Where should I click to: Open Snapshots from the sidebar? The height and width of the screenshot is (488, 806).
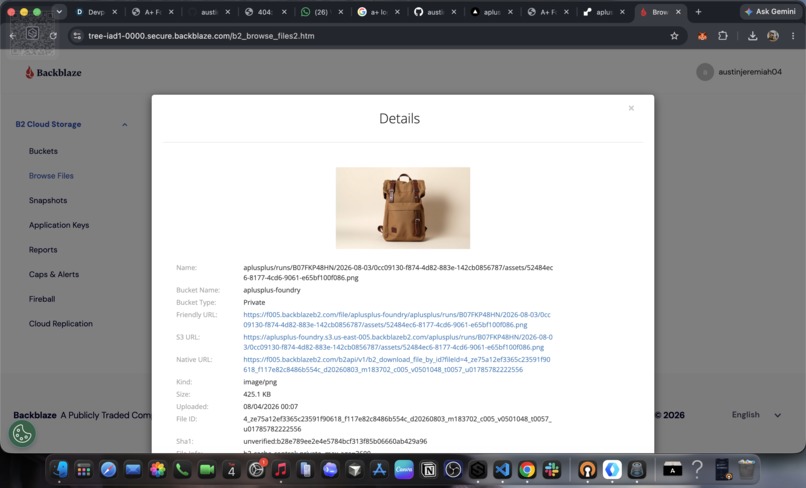point(48,201)
